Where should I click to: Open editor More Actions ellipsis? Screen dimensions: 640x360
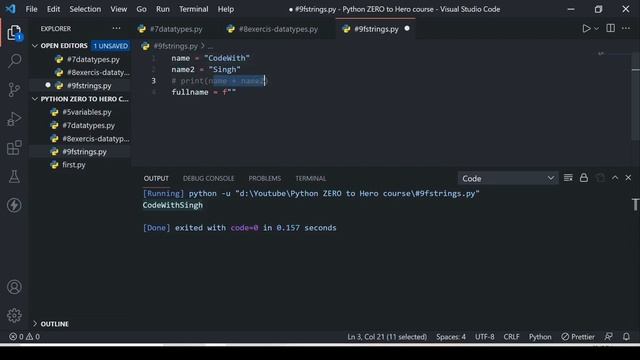click(x=626, y=28)
